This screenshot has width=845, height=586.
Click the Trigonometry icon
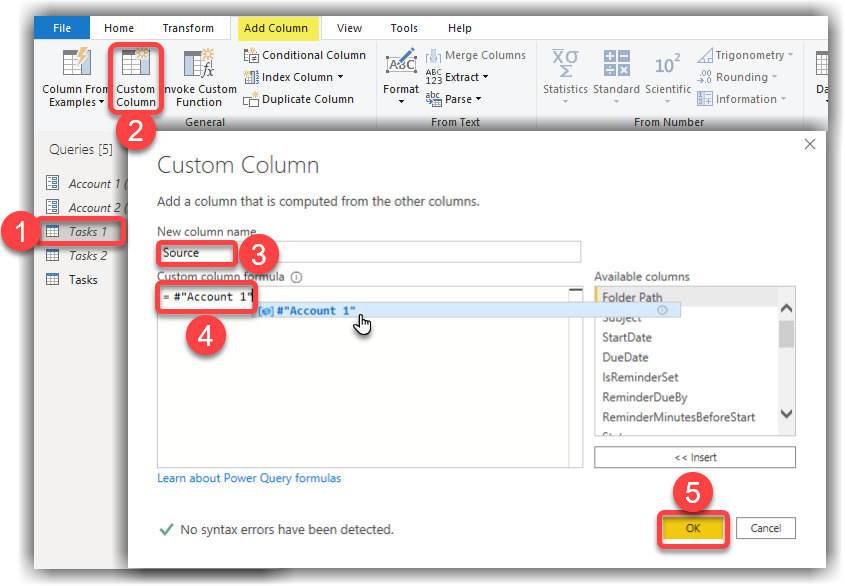coord(705,55)
